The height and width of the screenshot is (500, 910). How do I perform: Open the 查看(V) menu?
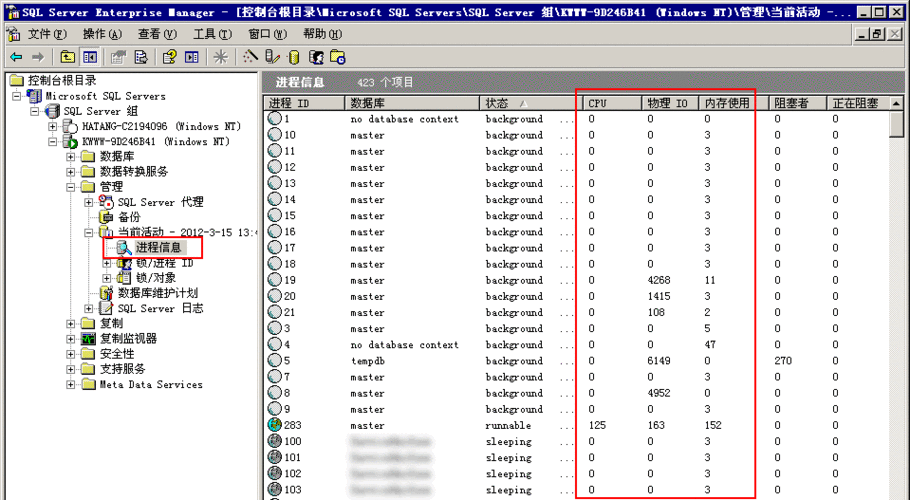(157, 34)
